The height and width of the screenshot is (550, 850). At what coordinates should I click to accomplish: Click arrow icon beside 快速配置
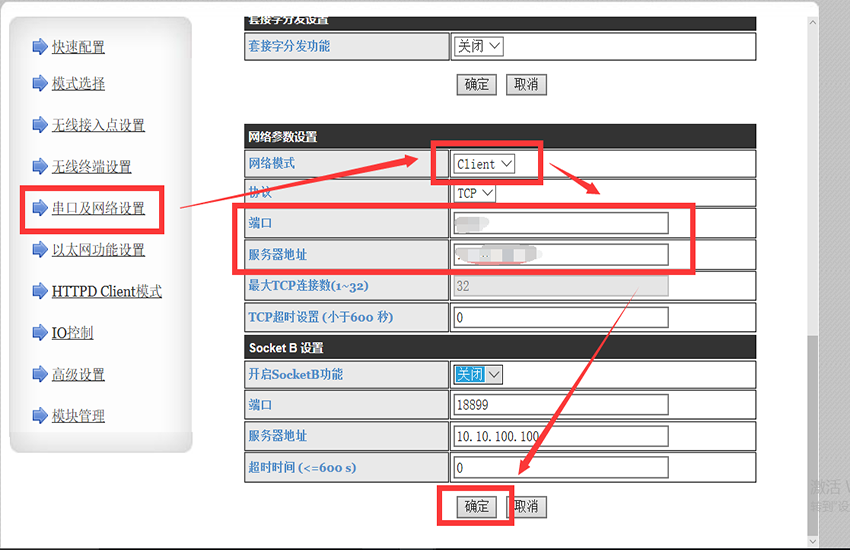39,47
